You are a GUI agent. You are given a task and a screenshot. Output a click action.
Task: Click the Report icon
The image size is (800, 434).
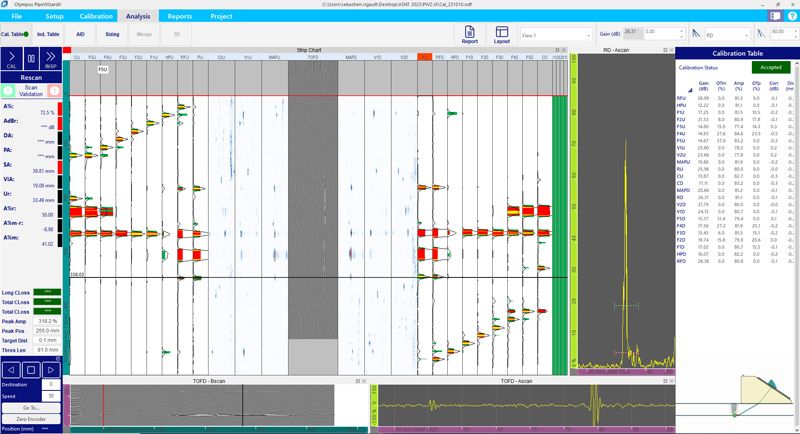pyautogui.click(x=469, y=35)
